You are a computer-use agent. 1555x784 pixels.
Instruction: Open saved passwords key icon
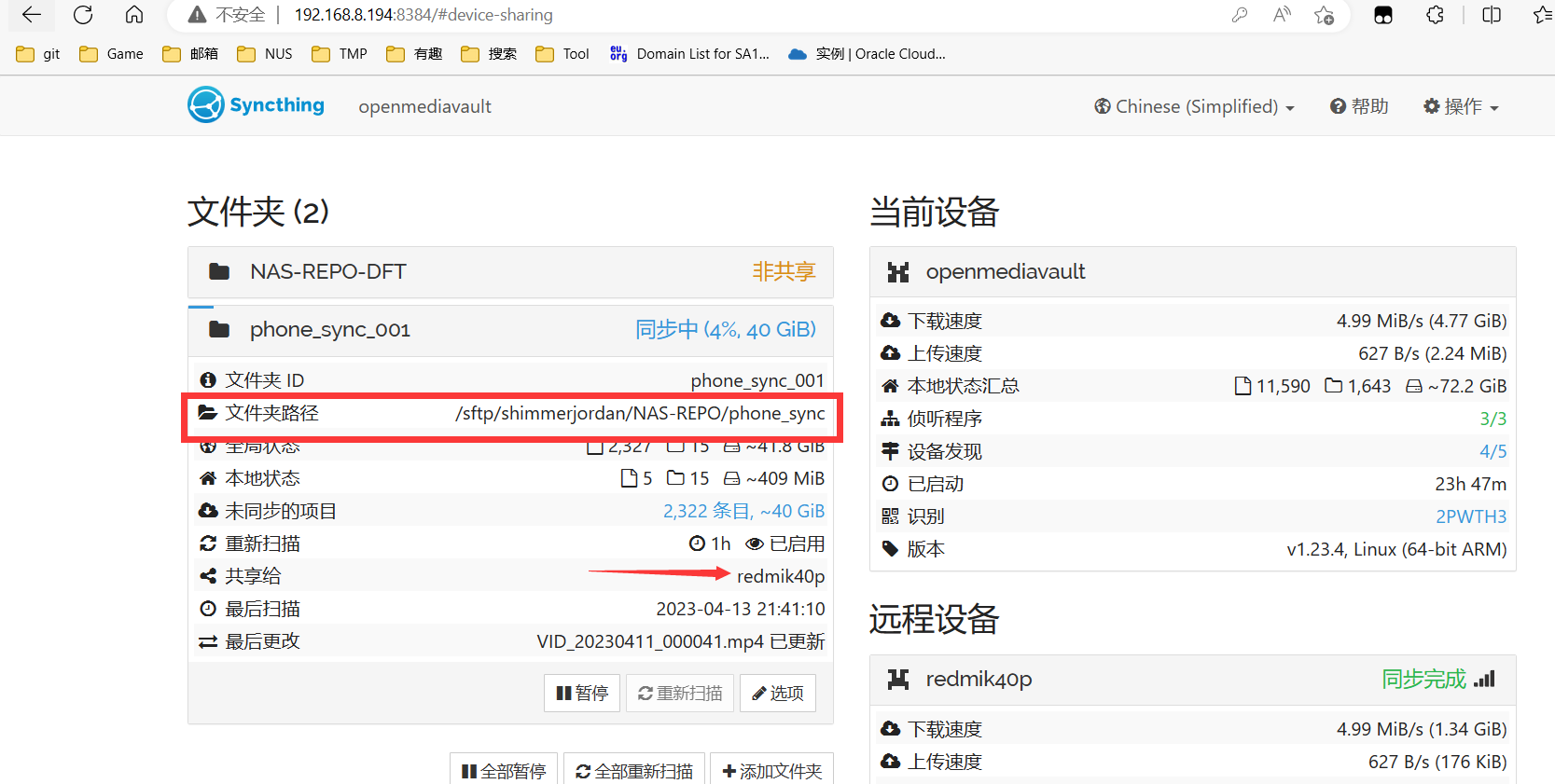1240,15
